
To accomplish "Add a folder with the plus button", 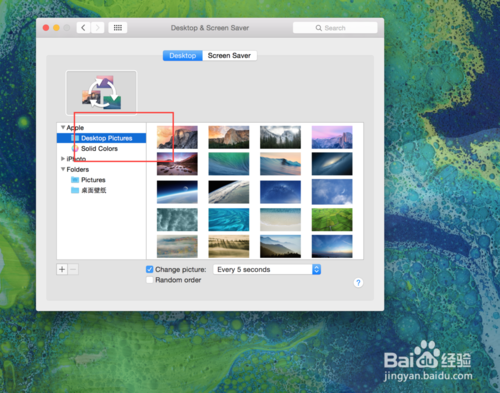I will click(x=62, y=269).
